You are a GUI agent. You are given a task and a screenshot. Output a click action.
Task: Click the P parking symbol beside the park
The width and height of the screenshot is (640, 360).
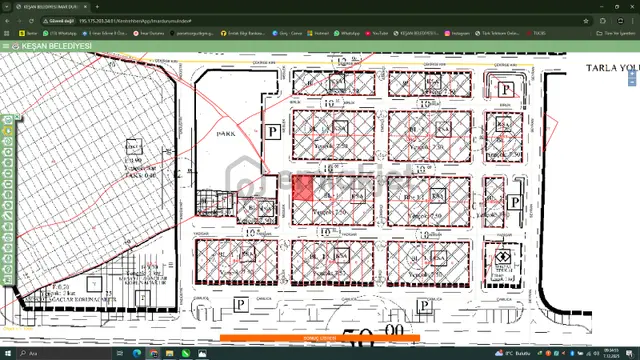click(273, 132)
